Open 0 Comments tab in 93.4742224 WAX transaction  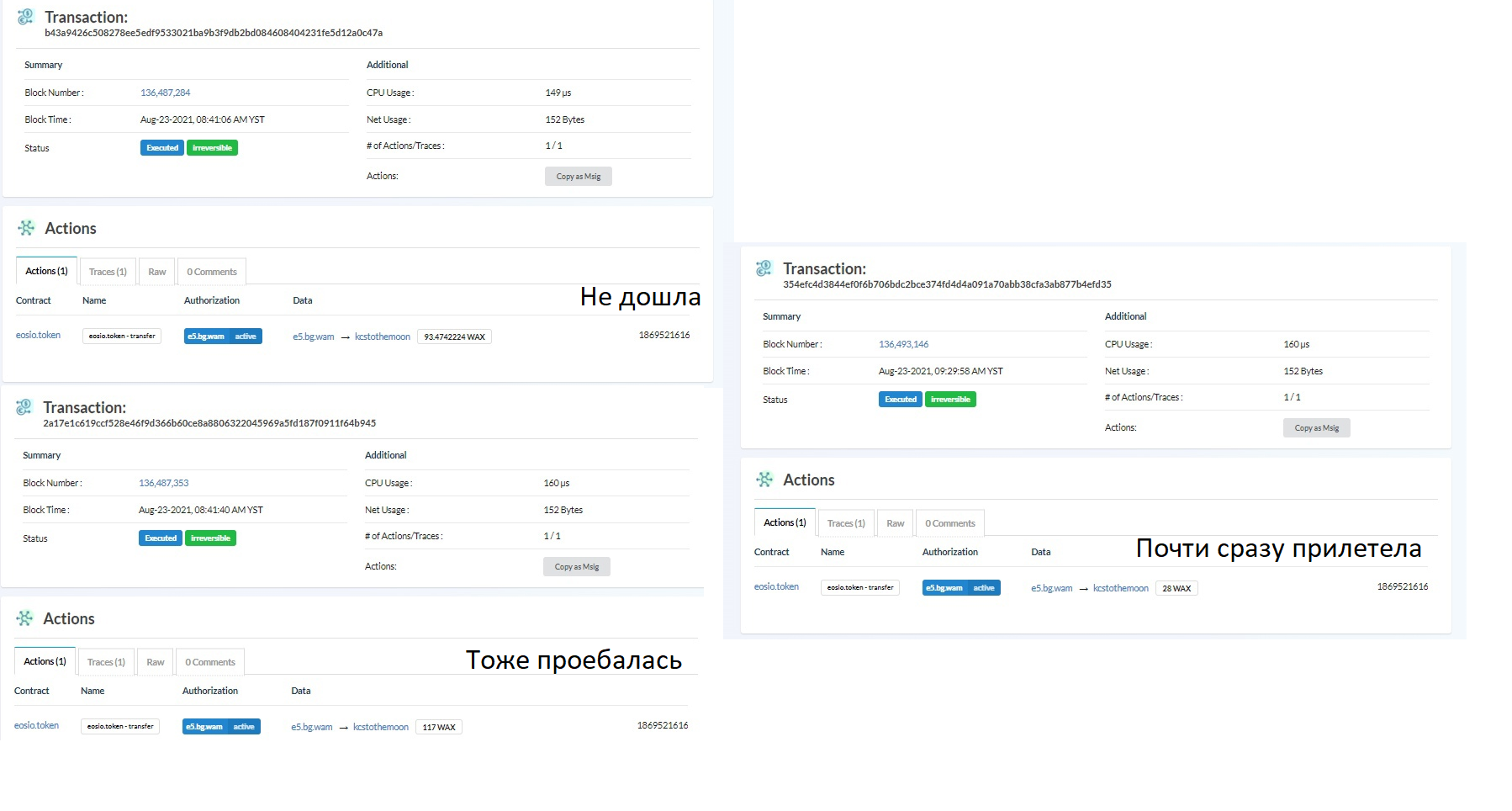point(212,272)
